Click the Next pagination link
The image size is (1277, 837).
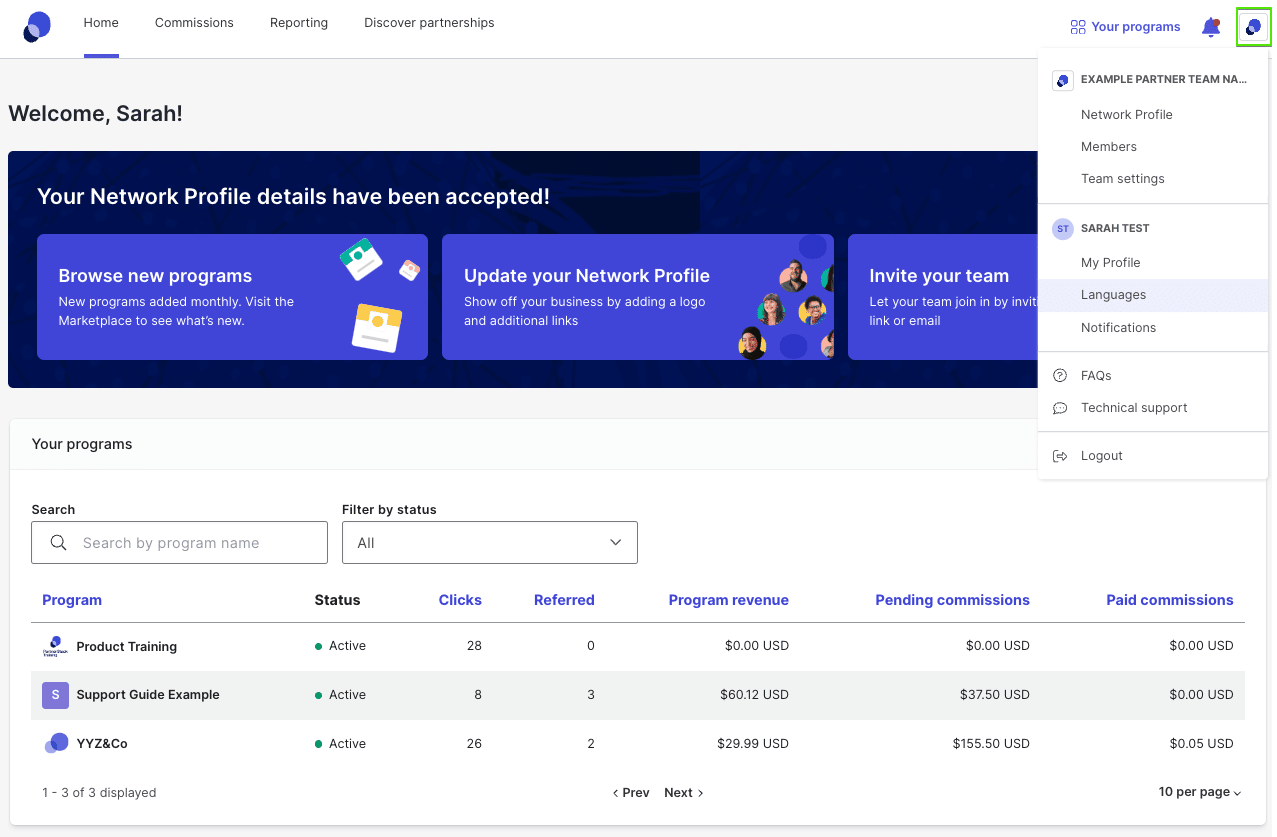pos(682,792)
